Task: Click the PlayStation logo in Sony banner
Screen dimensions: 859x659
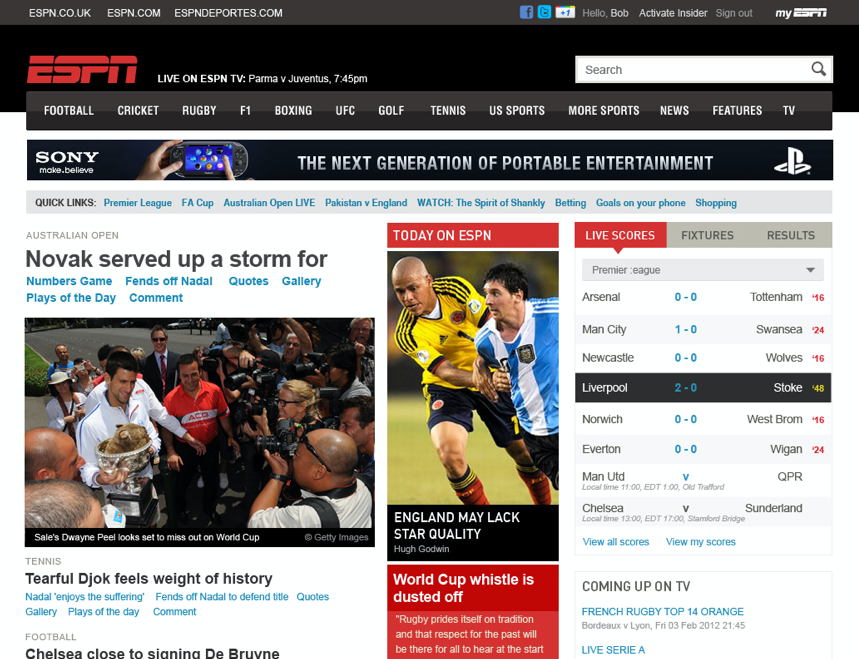Action: pyautogui.click(x=792, y=162)
